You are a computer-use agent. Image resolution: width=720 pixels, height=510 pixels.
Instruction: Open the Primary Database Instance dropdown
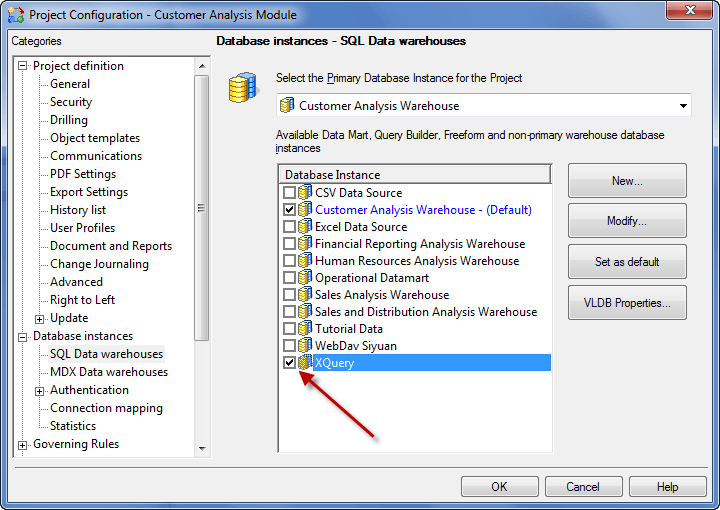[683, 106]
